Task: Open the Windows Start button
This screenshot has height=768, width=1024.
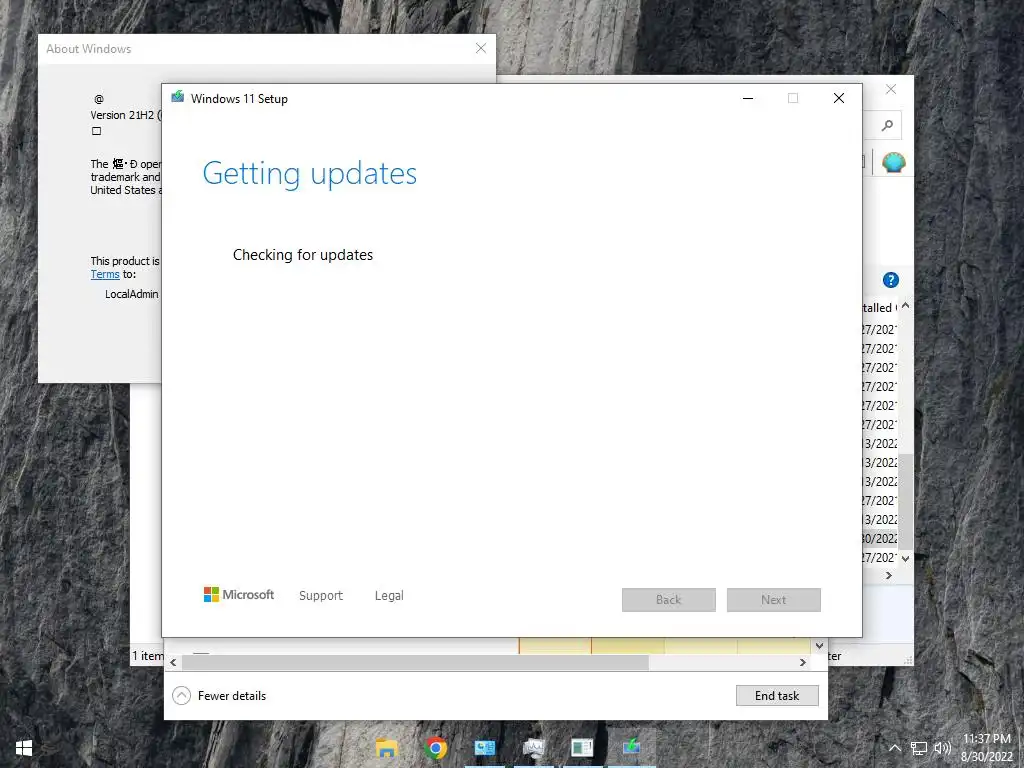Action: tap(24, 748)
